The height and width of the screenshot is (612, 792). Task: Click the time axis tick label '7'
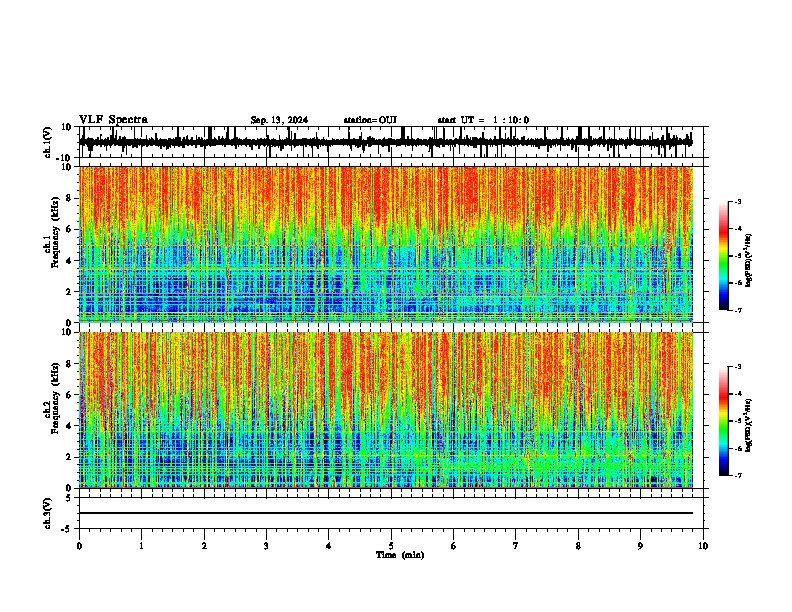click(516, 546)
